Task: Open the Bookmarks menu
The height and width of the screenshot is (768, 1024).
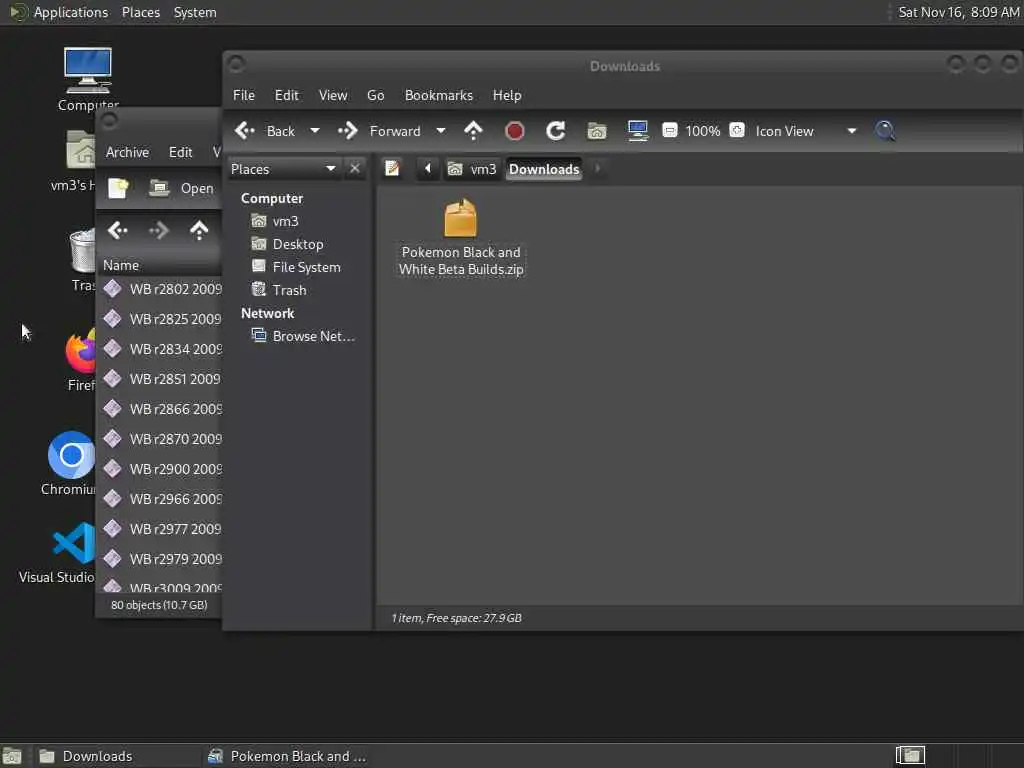Action: pyautogui.click(x=439, y=95)
